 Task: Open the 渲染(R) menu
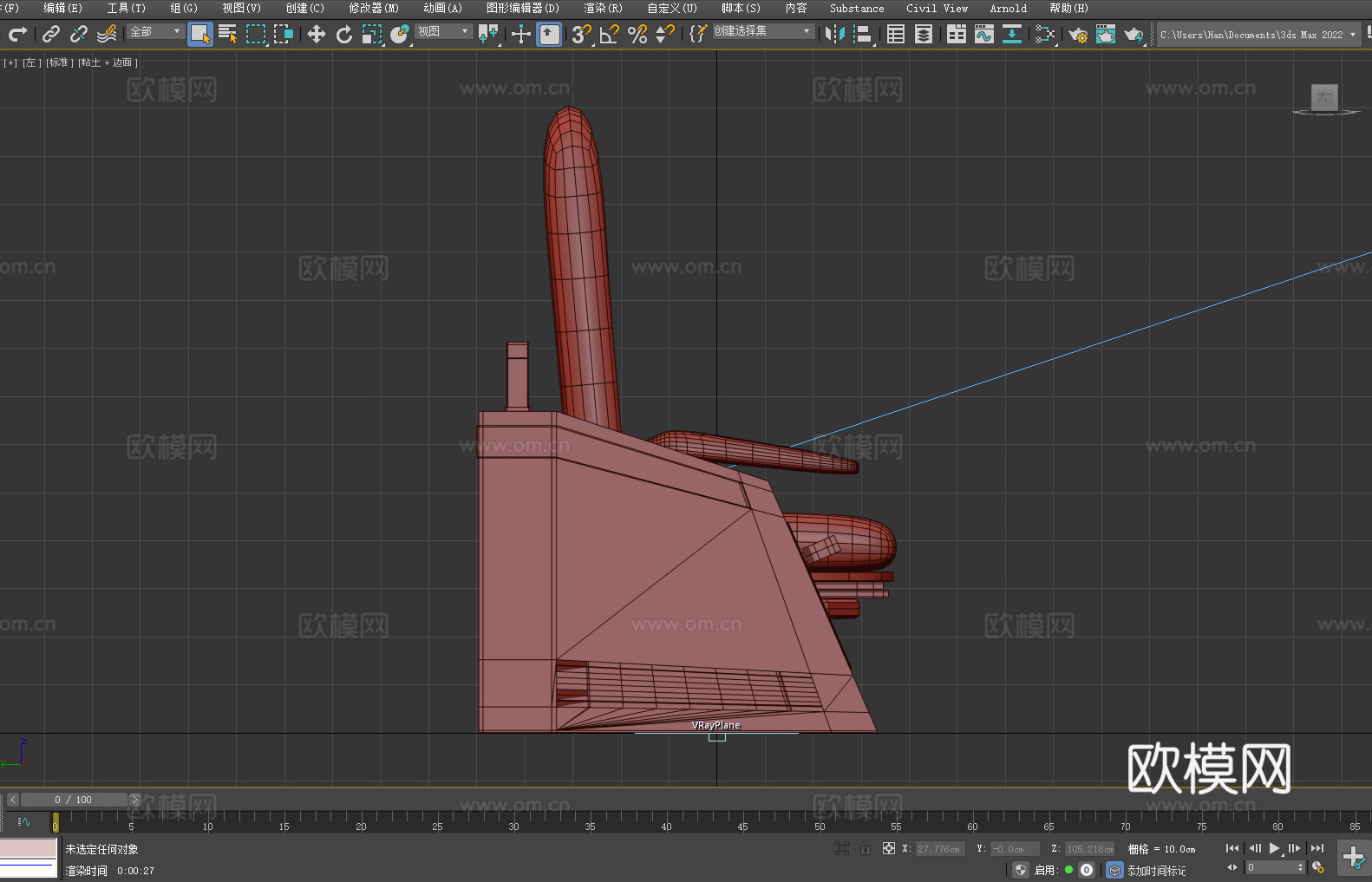coord(603,8)
